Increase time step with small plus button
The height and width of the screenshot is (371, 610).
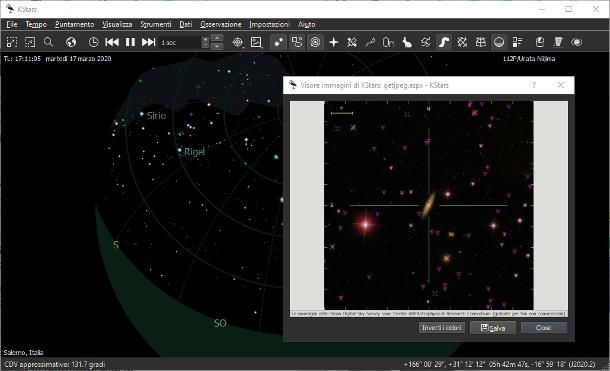[x=205, y=39]
